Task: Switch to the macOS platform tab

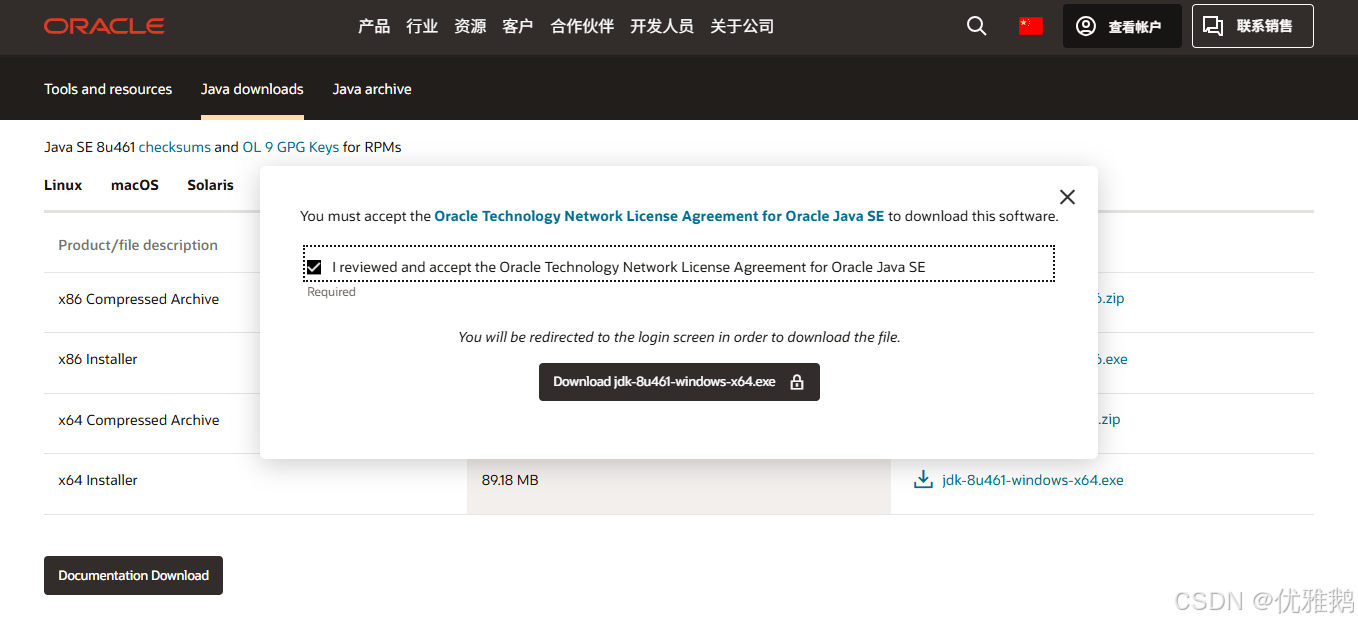Action: pos(135,185)
